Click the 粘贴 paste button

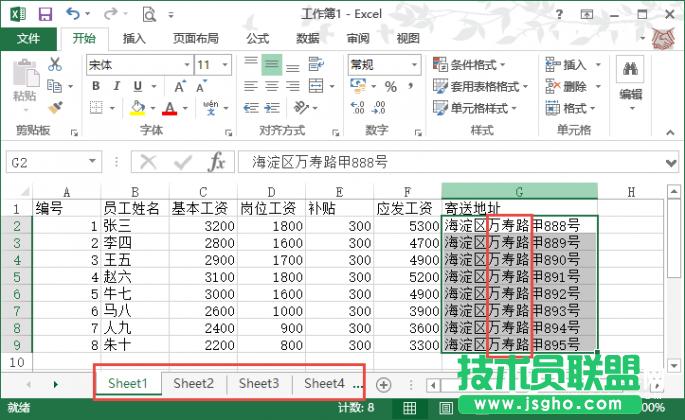click(25, 84)
